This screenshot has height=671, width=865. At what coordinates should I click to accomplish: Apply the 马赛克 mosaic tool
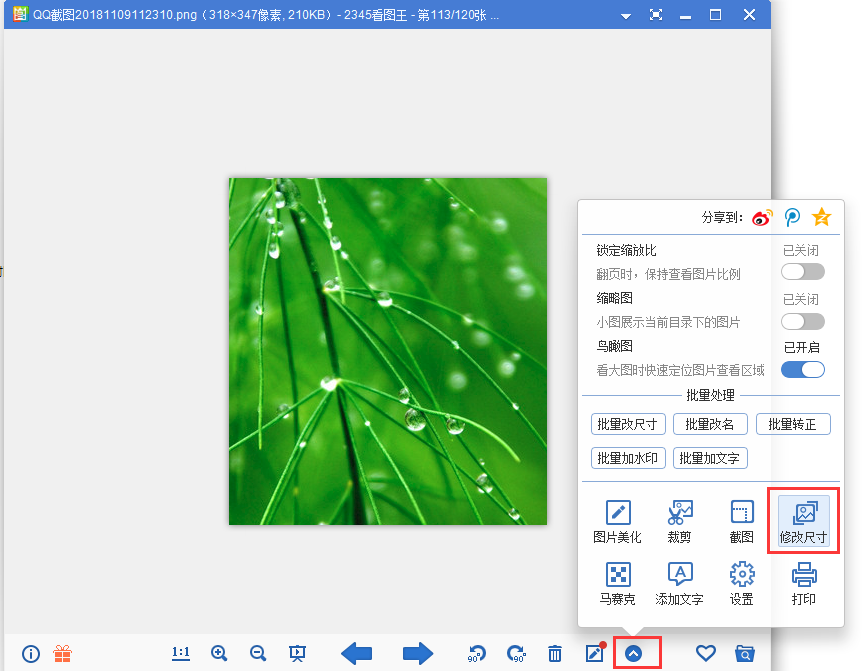(x=617, y=584)
